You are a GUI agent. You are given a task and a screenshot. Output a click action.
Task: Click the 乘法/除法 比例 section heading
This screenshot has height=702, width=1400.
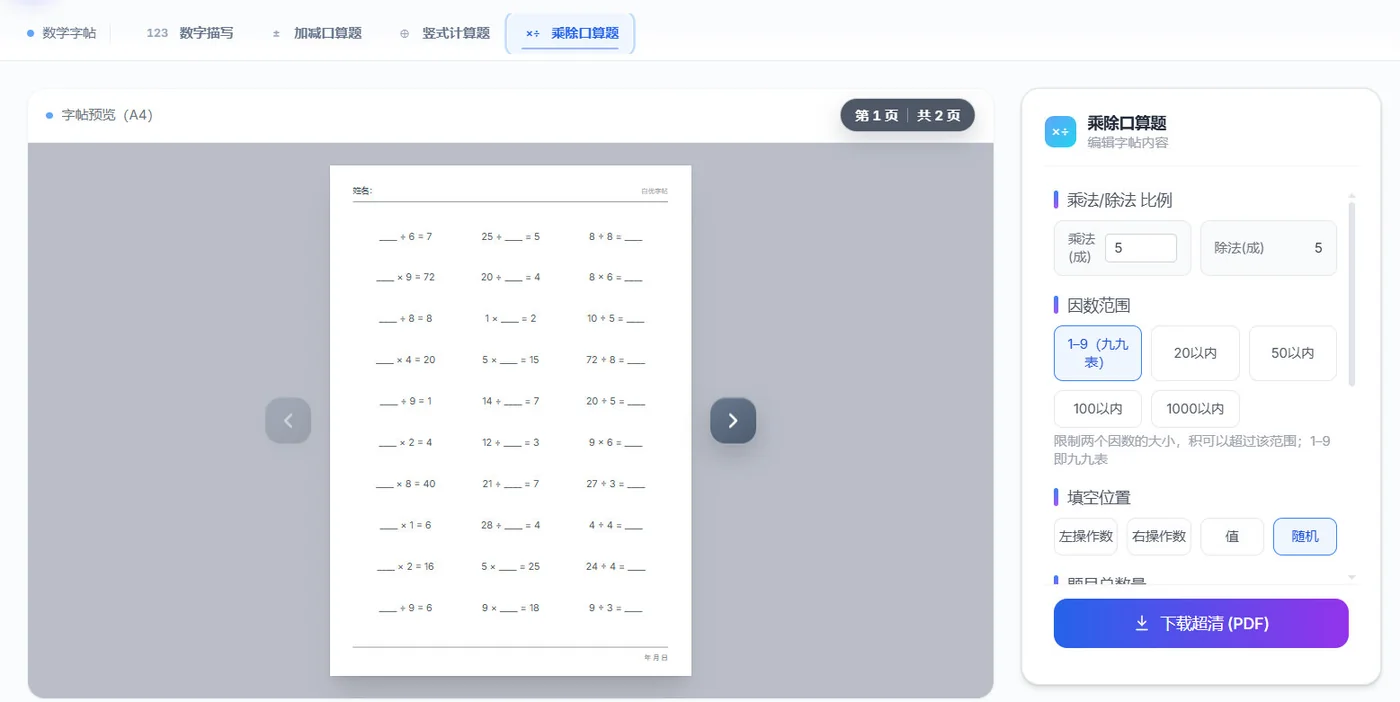[x=1119, y=200]
